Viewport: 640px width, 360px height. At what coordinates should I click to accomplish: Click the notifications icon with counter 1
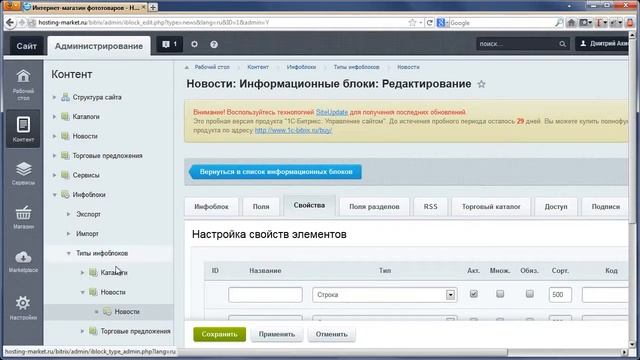tap(169, 44)
